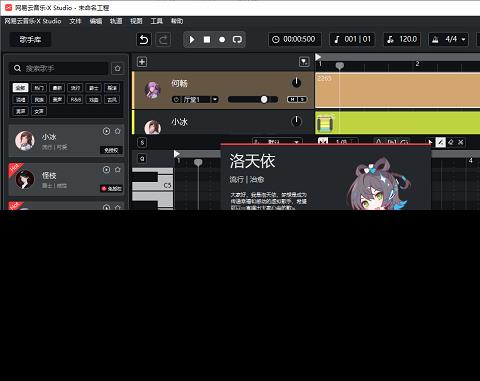Preview the 小冰 singer voice with its play icon
480x381 pixels.
106,131
